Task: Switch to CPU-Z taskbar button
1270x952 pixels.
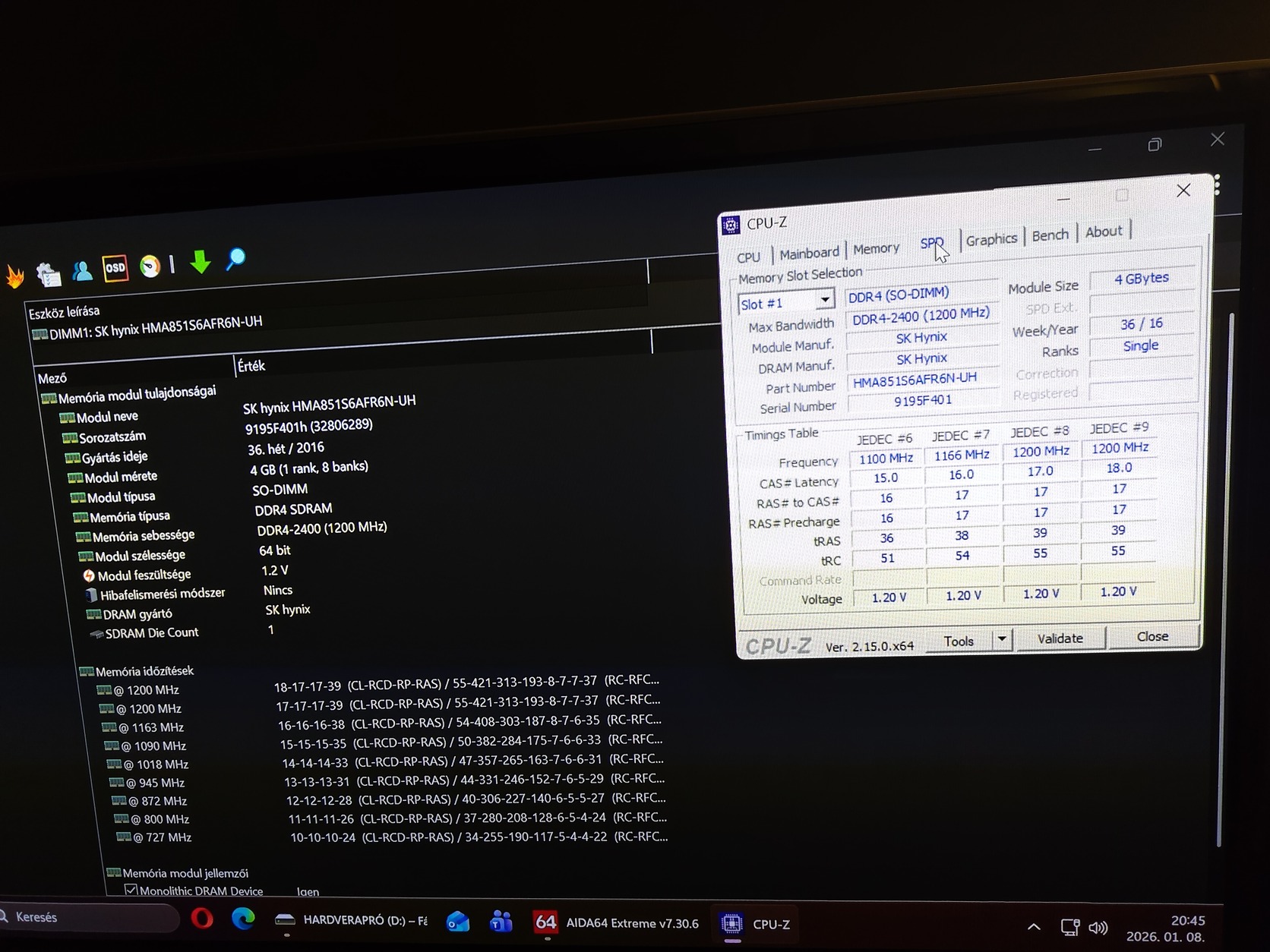Action: coord(757,924)
